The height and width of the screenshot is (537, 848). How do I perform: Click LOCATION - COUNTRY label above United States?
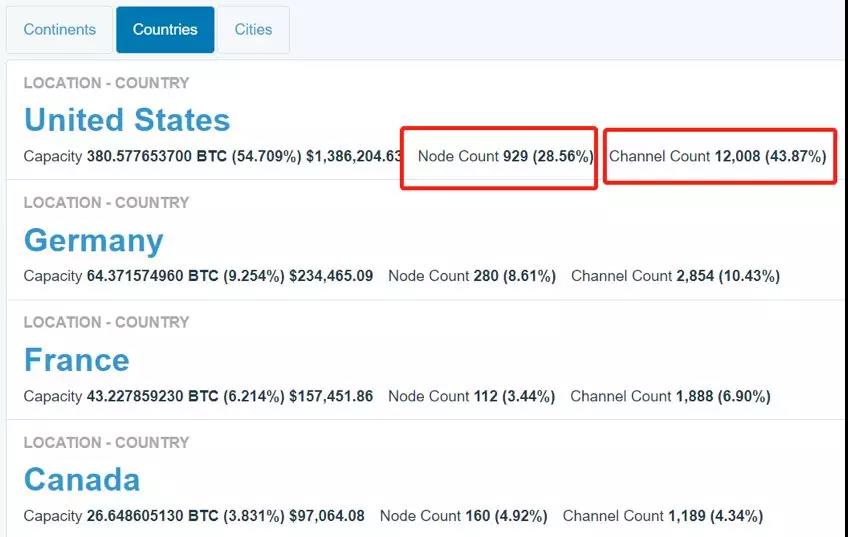[x=107, y=83]
